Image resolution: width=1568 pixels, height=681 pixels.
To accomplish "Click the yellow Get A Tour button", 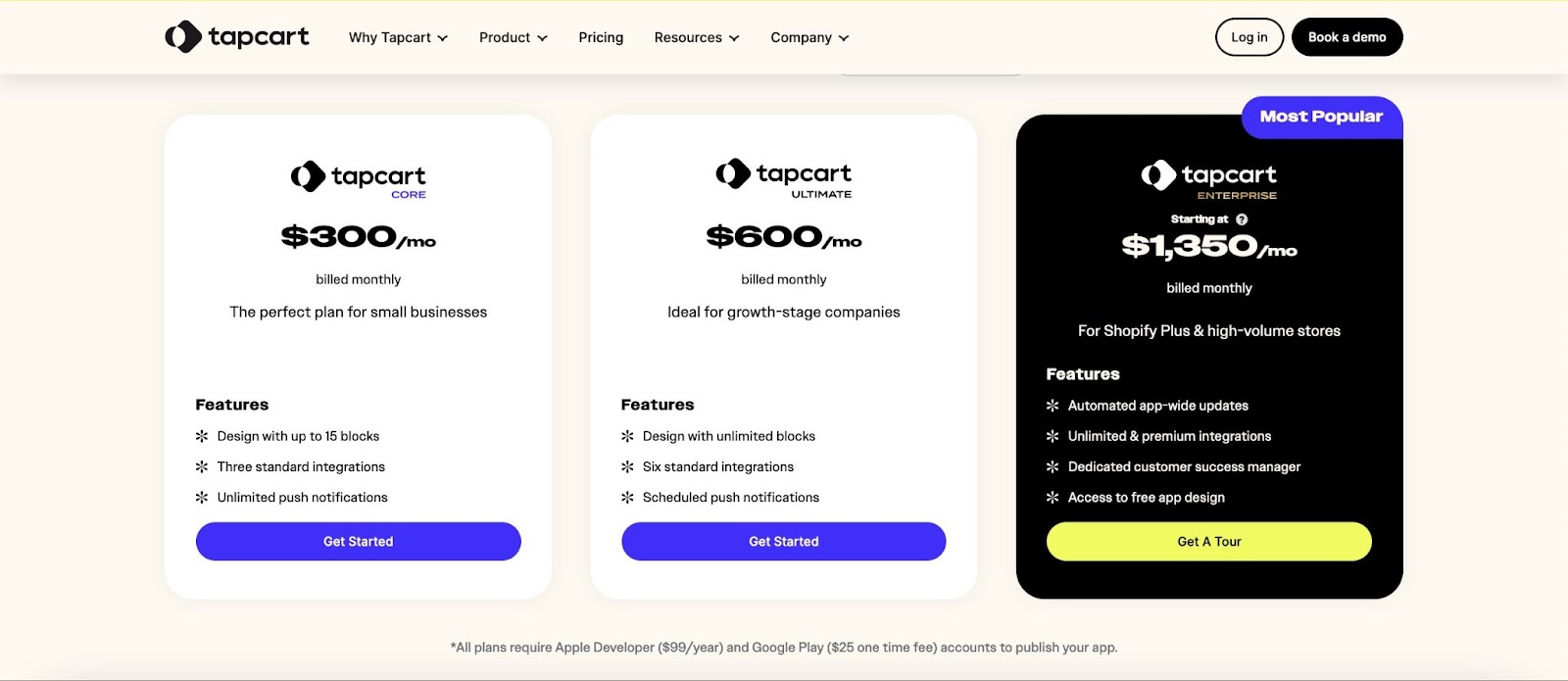I will point(1209,541).
